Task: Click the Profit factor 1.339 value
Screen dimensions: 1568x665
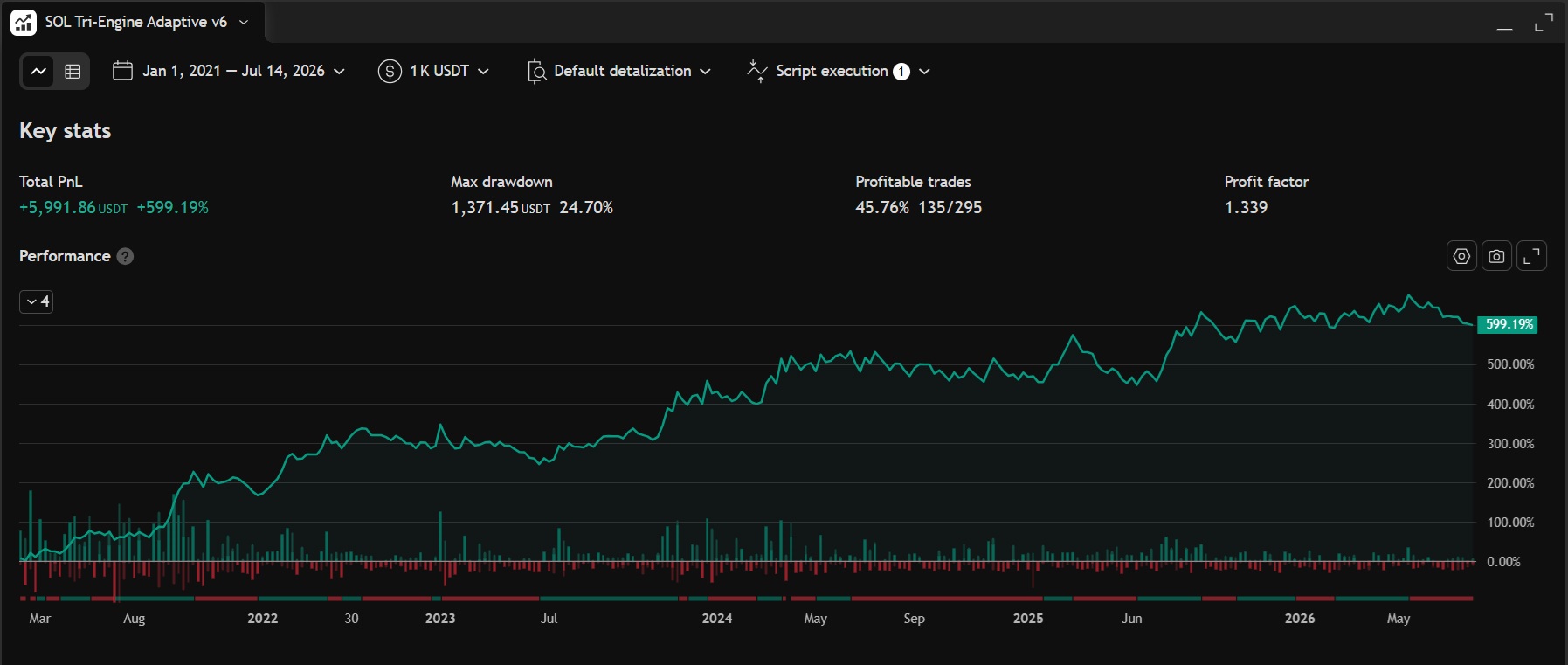Action: 1247,208
